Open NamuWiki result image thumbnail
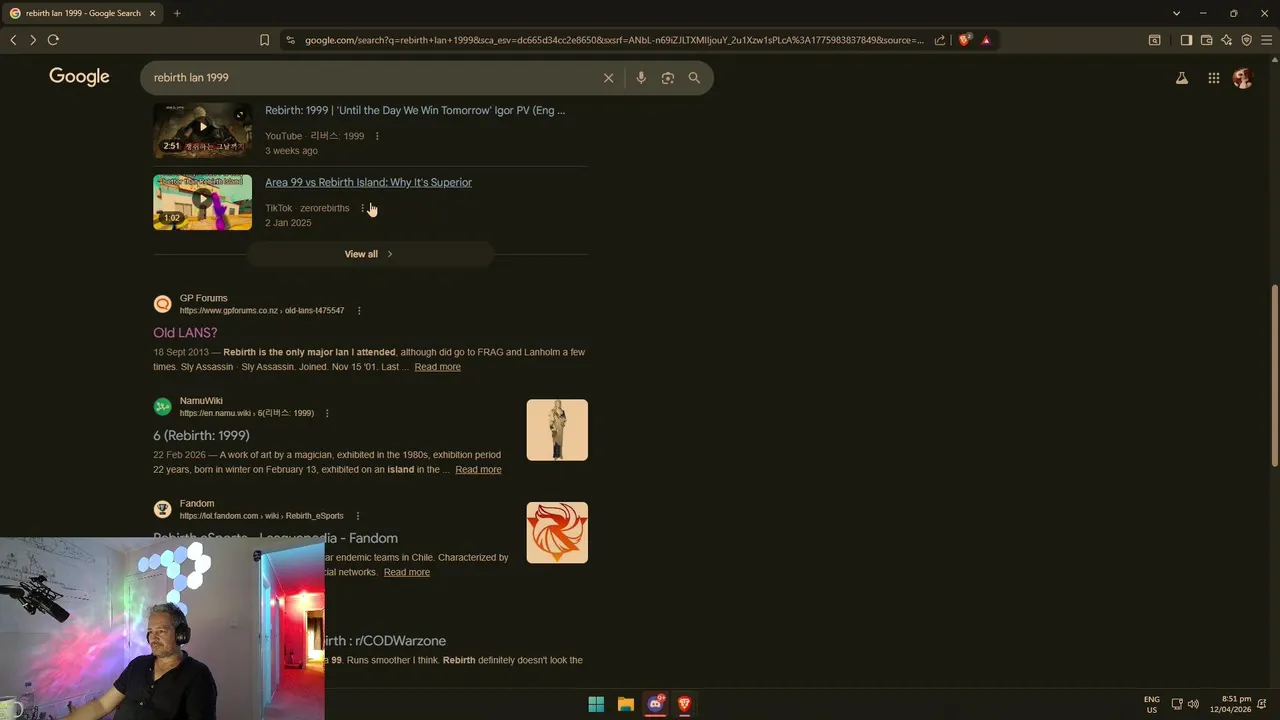The image size is (1280, 720). pyautogui.click(x=557, y=430)
